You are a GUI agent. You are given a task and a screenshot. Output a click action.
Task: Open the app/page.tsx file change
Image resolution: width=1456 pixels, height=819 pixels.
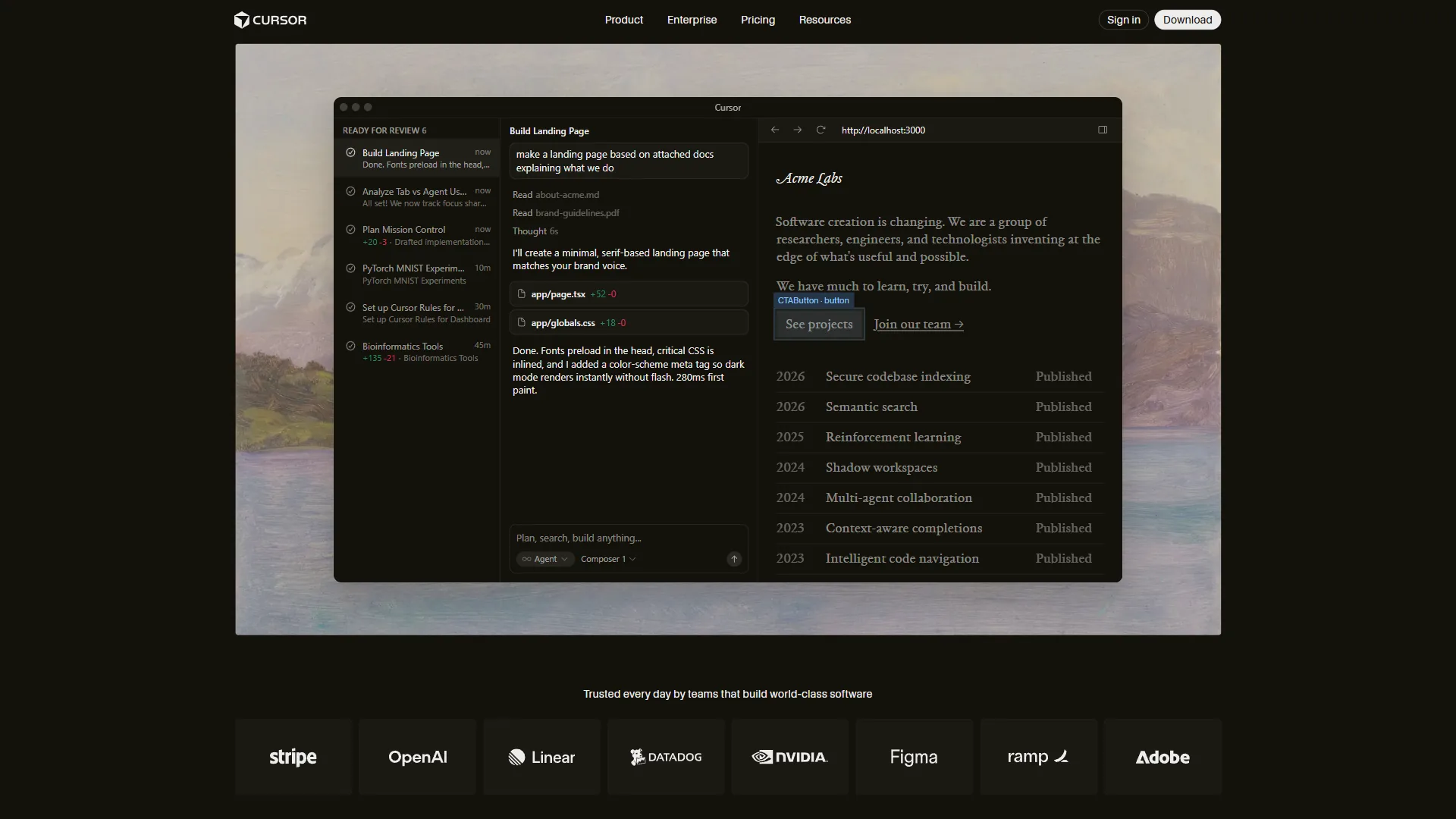[629, 293]
